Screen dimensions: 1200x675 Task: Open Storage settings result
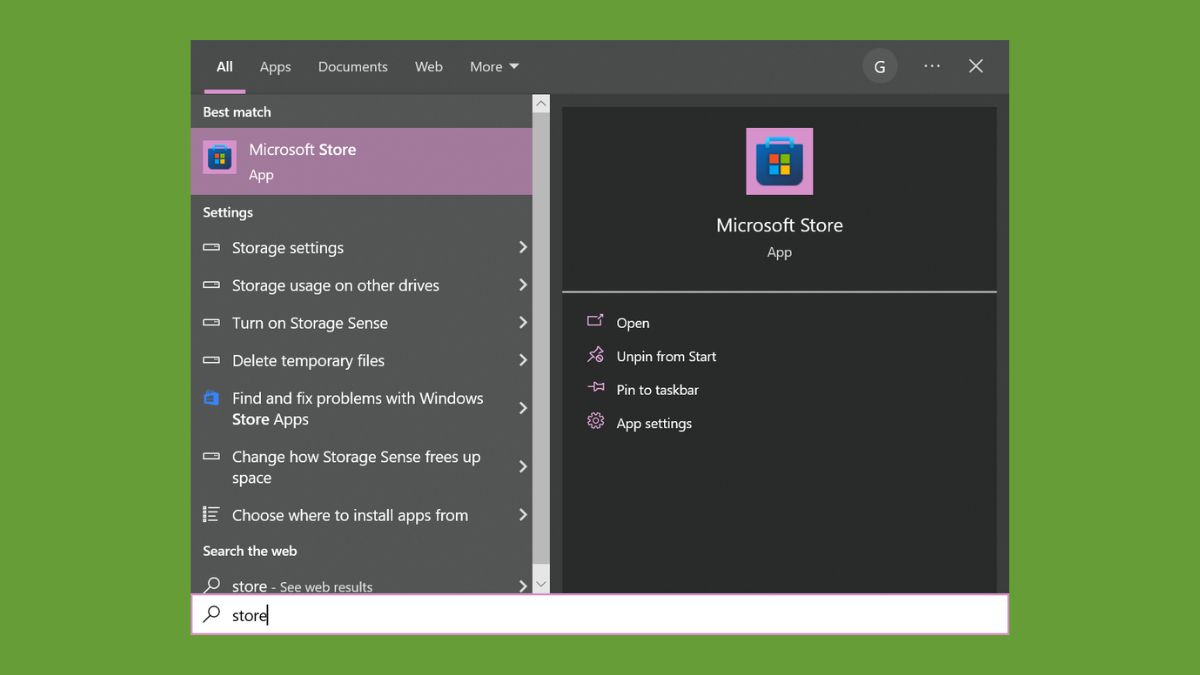pos(361,247)
